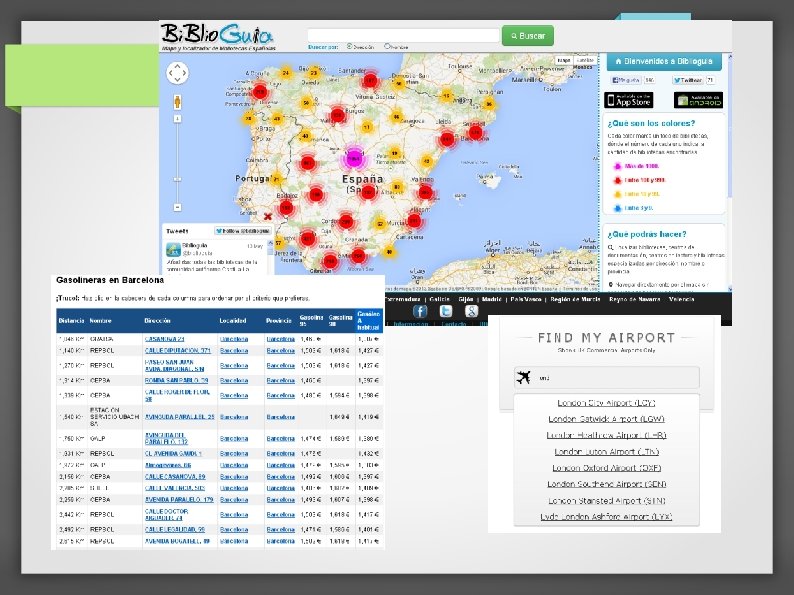Select the Dirección search radio button

349,46
